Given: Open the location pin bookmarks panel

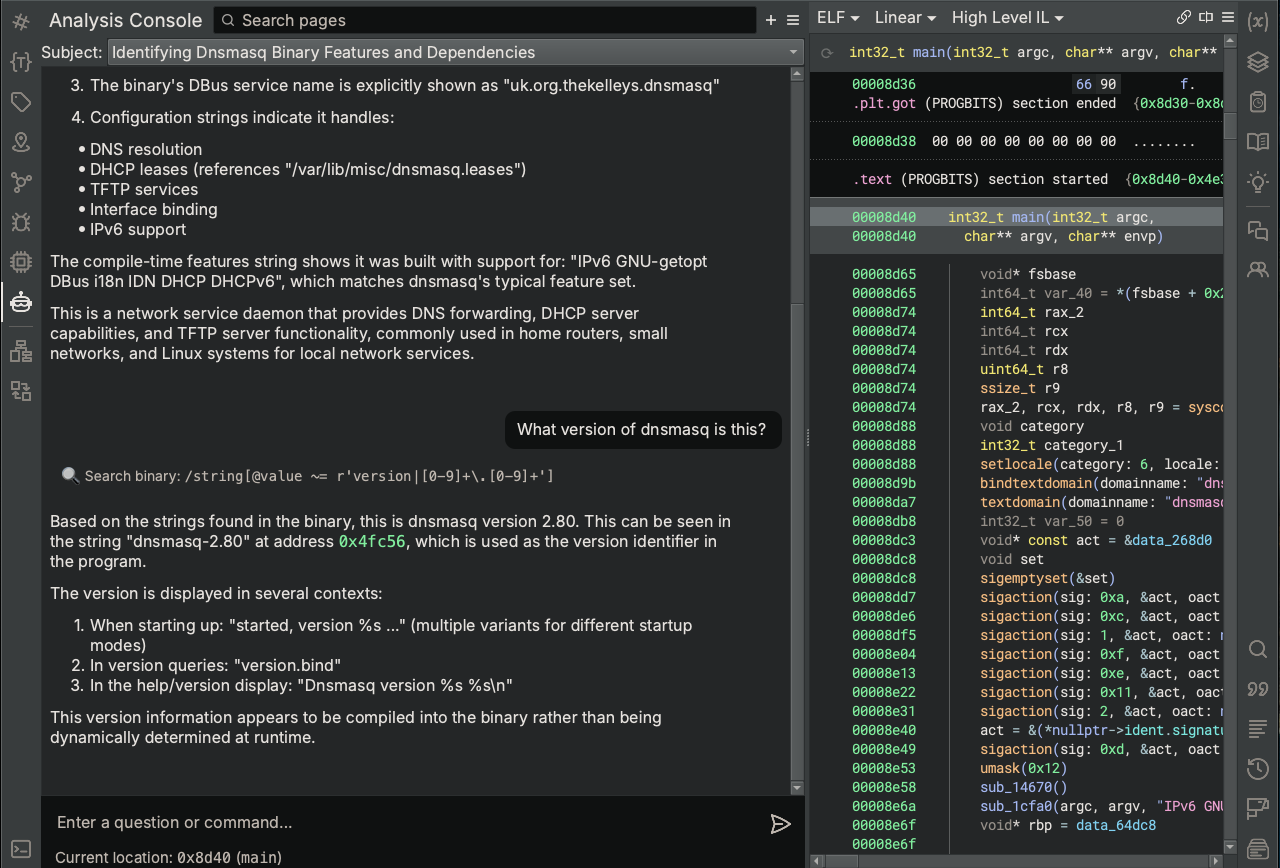Looking at the screenshot, I should tap(20, 142).
